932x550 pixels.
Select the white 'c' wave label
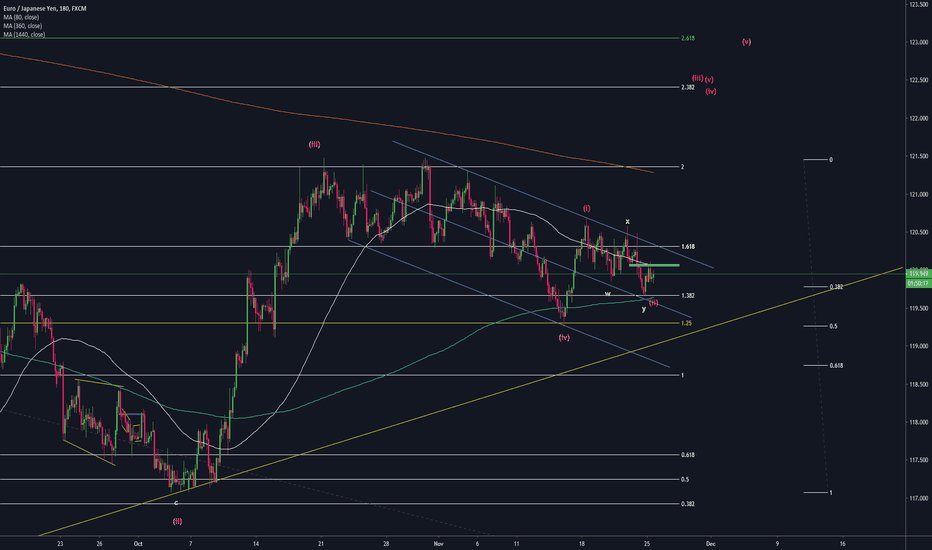(177, 502)
